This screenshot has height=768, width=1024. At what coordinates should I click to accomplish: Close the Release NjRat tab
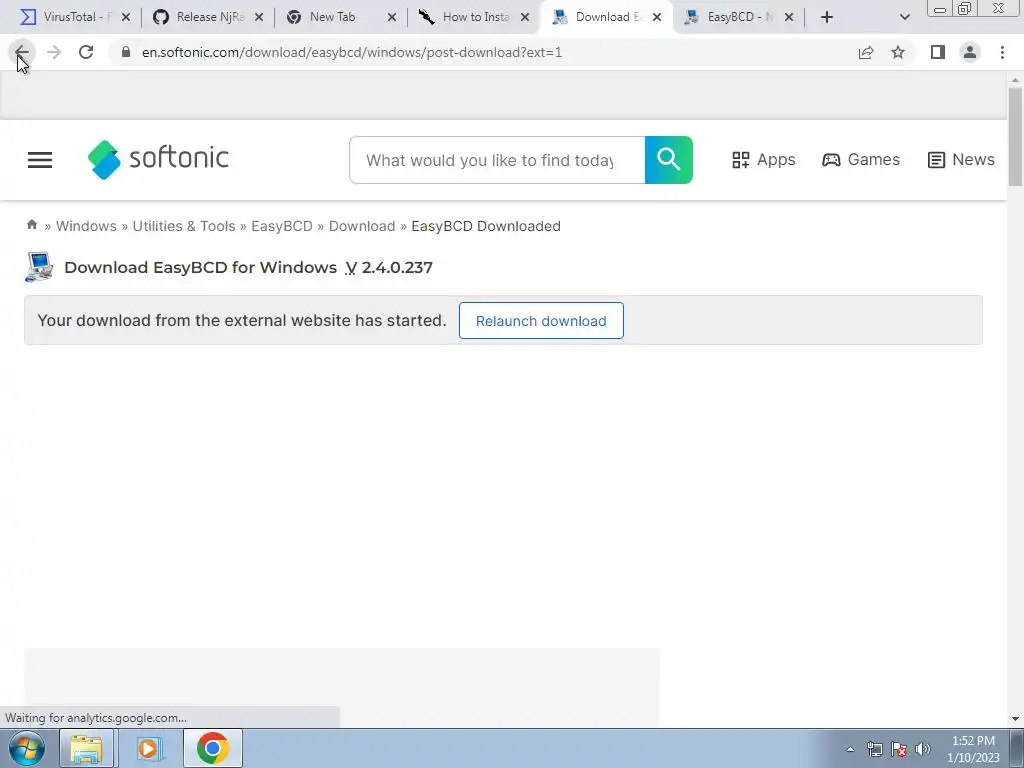259,17
